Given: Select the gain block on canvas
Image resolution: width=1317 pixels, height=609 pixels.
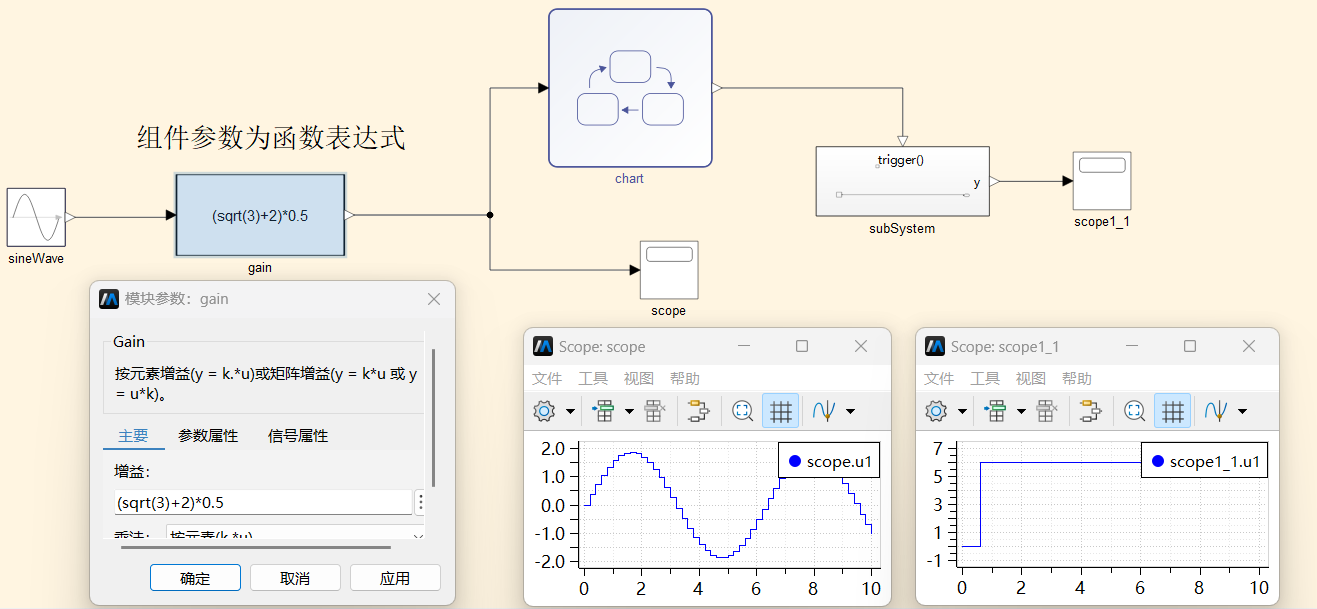Looking at the screenshot, I should point(260,215).
